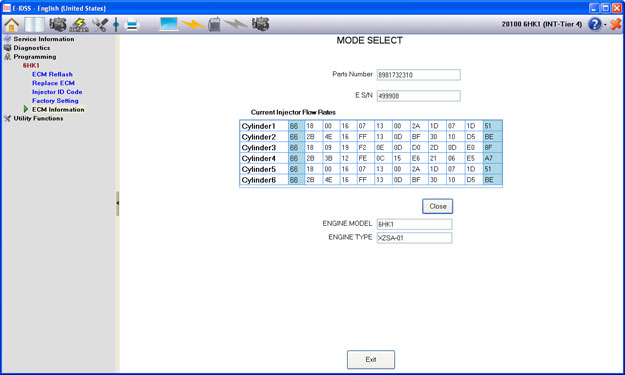
Task: Open the Injector ID Code link
Action: (57, 92)
